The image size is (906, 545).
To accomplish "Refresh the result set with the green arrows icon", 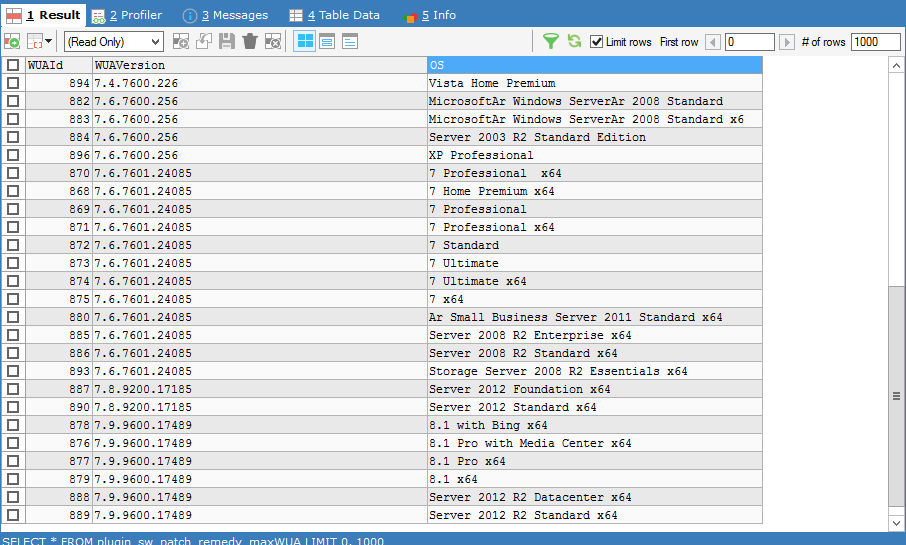I will [x=574, y=41].
